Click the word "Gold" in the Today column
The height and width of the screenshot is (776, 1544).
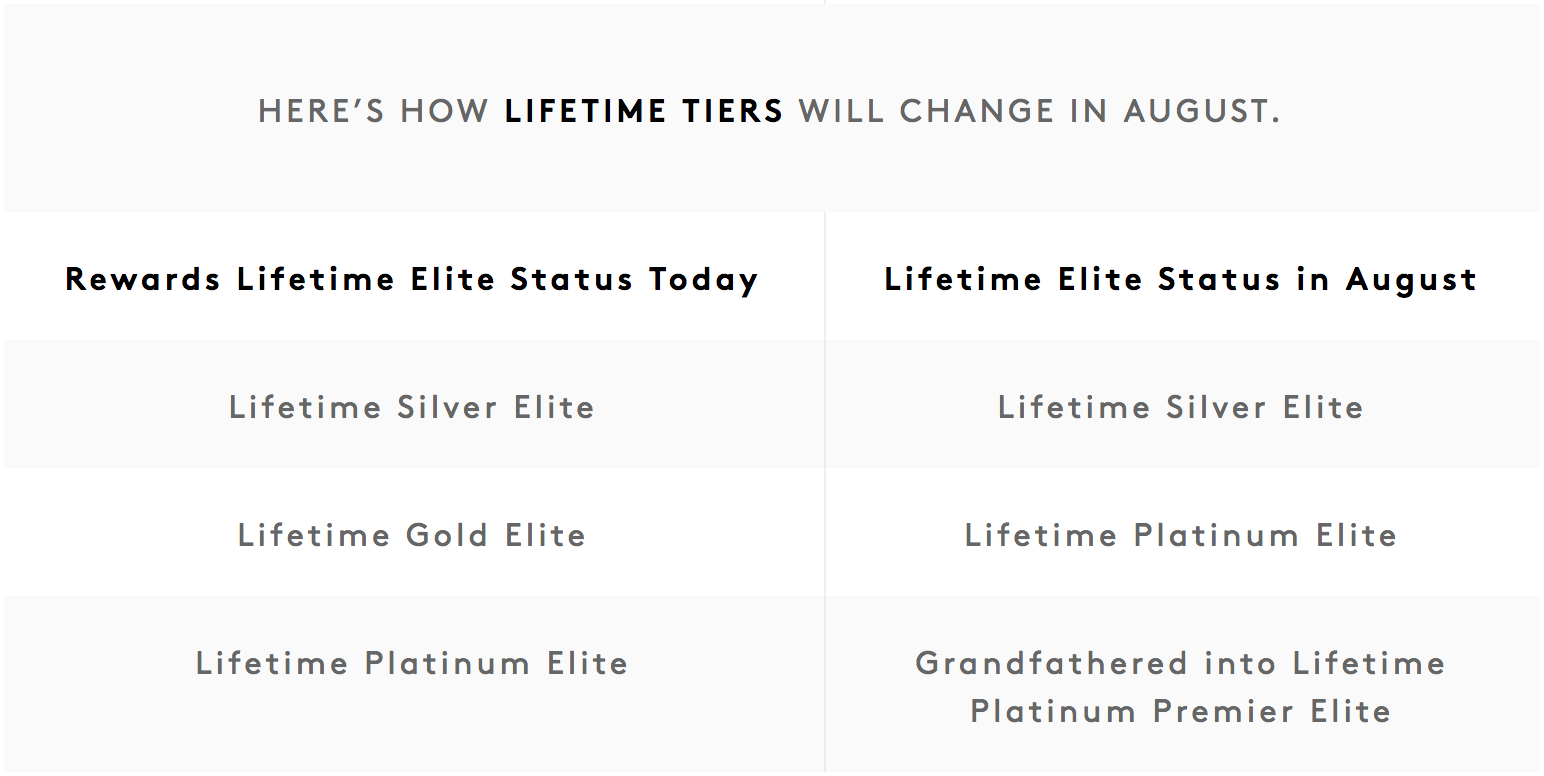point(446,535)
